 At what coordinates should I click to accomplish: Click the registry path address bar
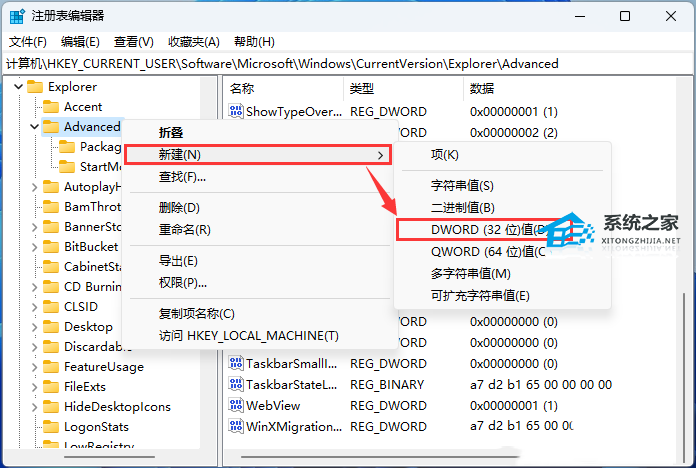[348, 64]
